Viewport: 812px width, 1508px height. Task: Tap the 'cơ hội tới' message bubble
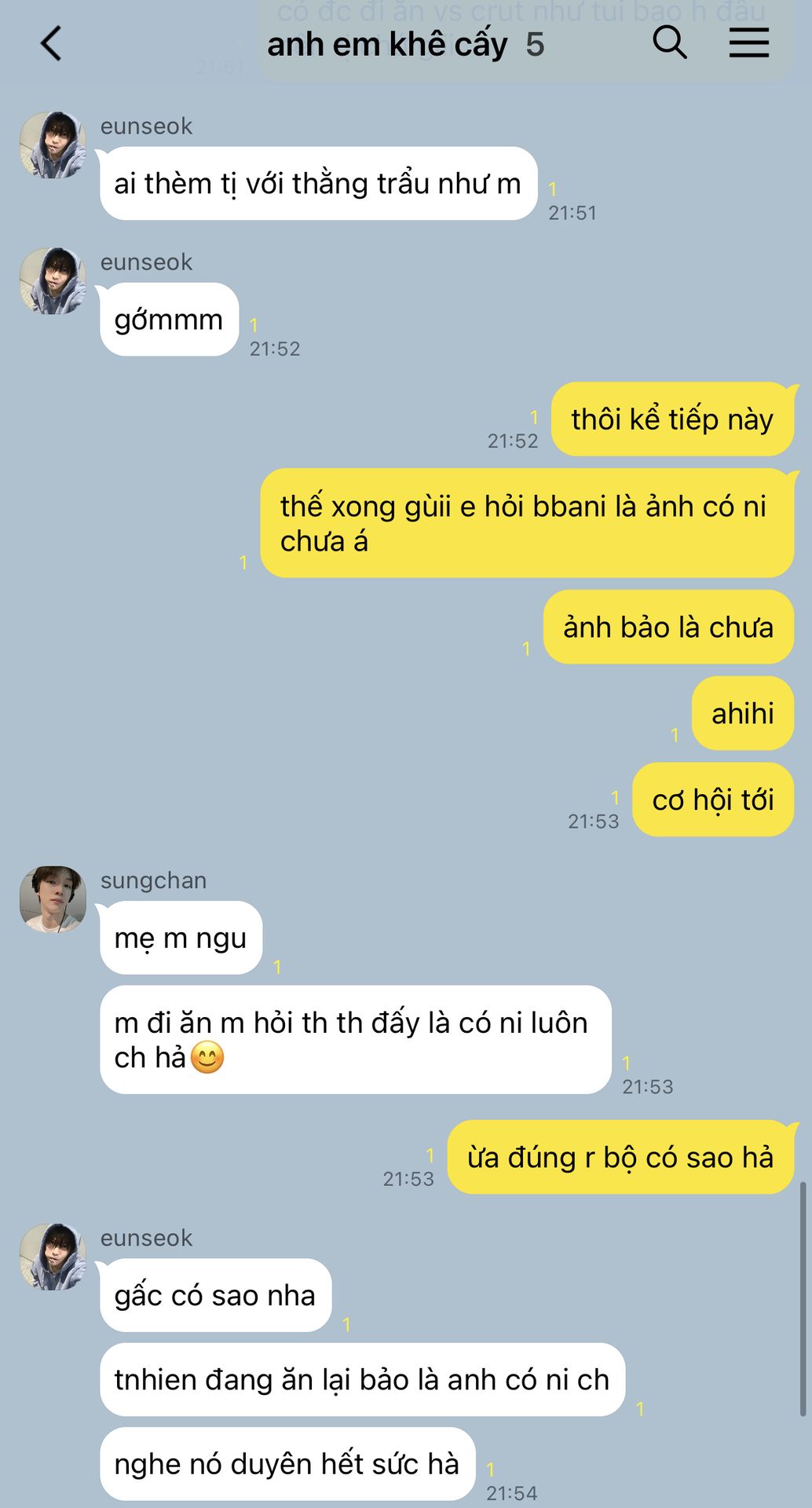713,800
